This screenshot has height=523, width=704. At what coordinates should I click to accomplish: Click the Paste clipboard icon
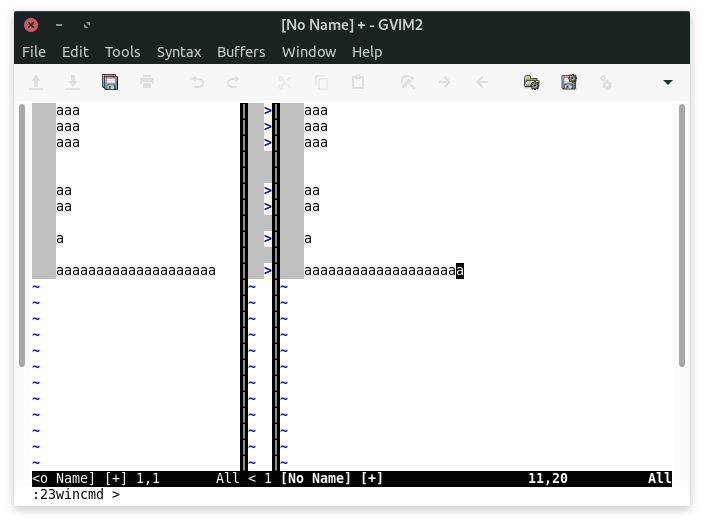click(358, 82)
